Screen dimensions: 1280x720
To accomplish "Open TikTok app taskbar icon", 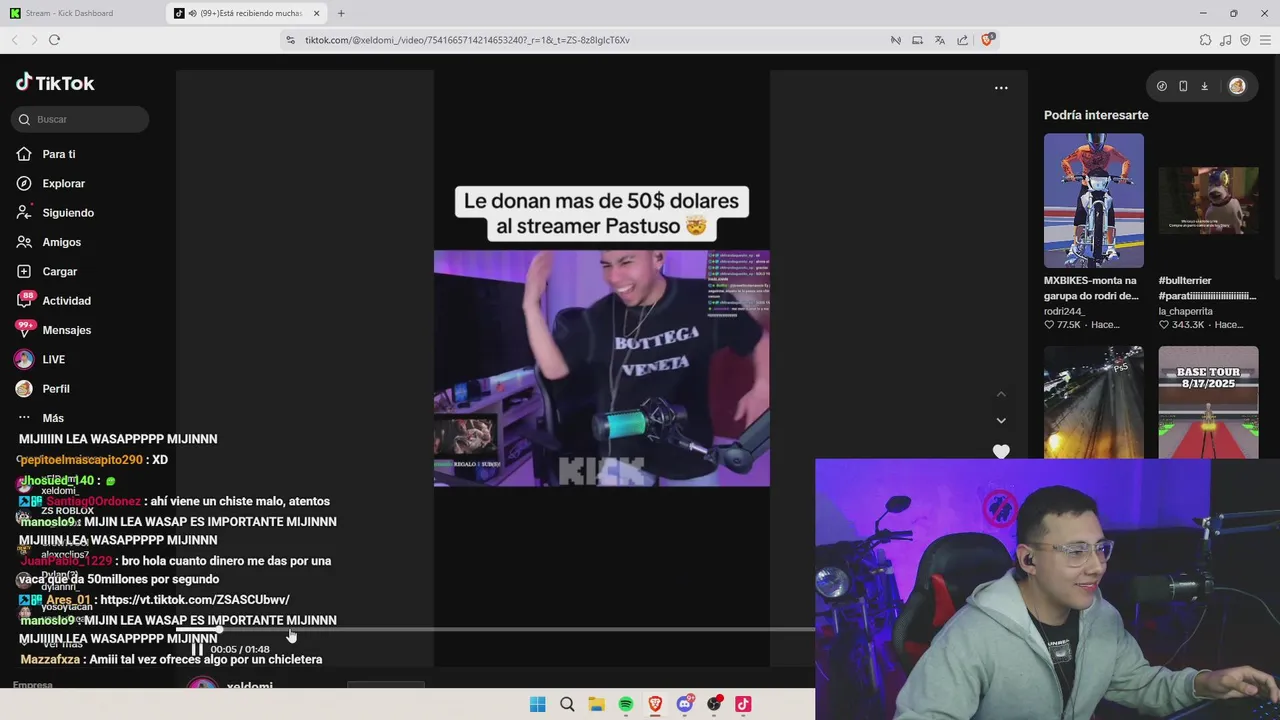I will point(743,704).
